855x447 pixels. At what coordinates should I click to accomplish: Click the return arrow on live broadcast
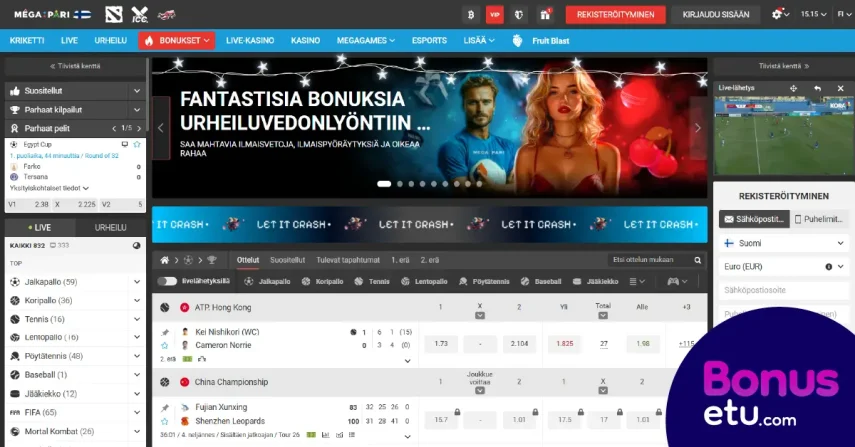tap(817, 88)
